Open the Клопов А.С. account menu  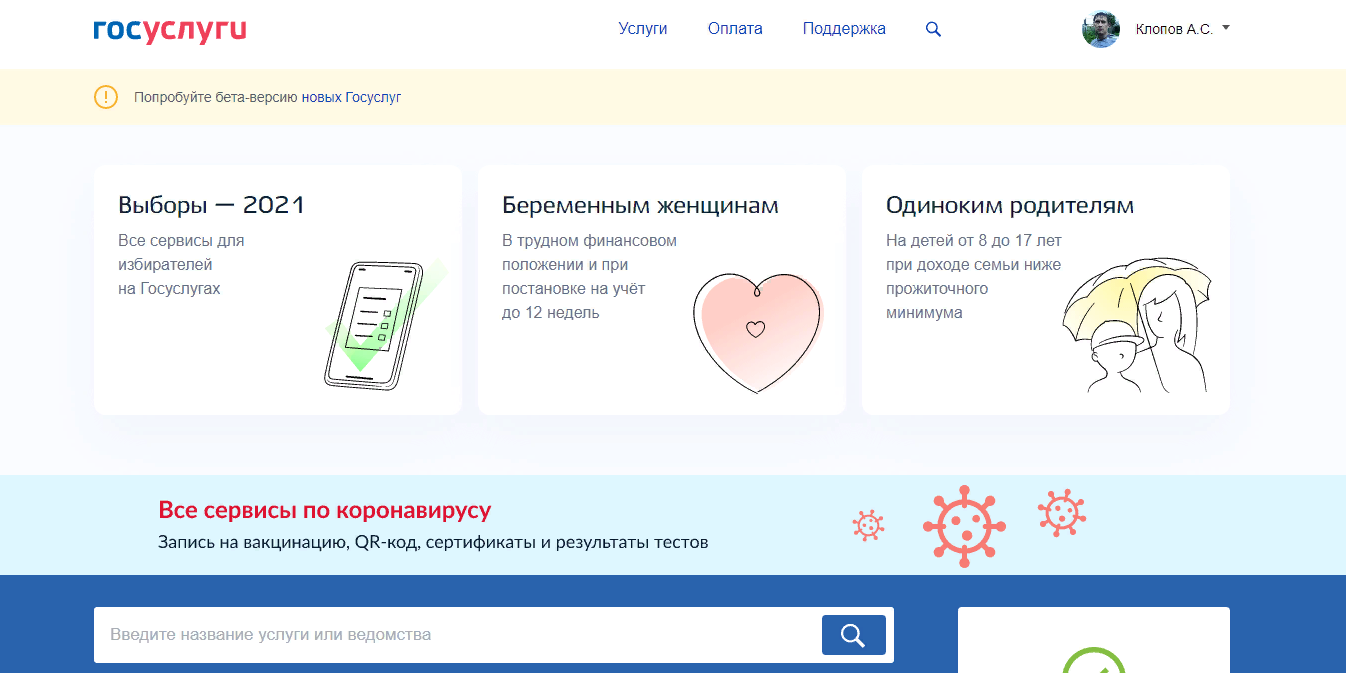[x=1173, y=30]
